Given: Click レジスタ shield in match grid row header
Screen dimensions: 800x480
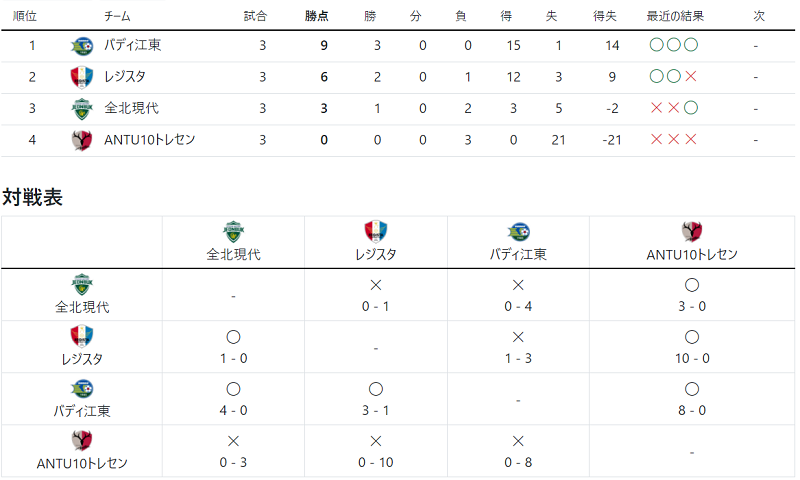Looking at the screenshot, I should point(82,336).
